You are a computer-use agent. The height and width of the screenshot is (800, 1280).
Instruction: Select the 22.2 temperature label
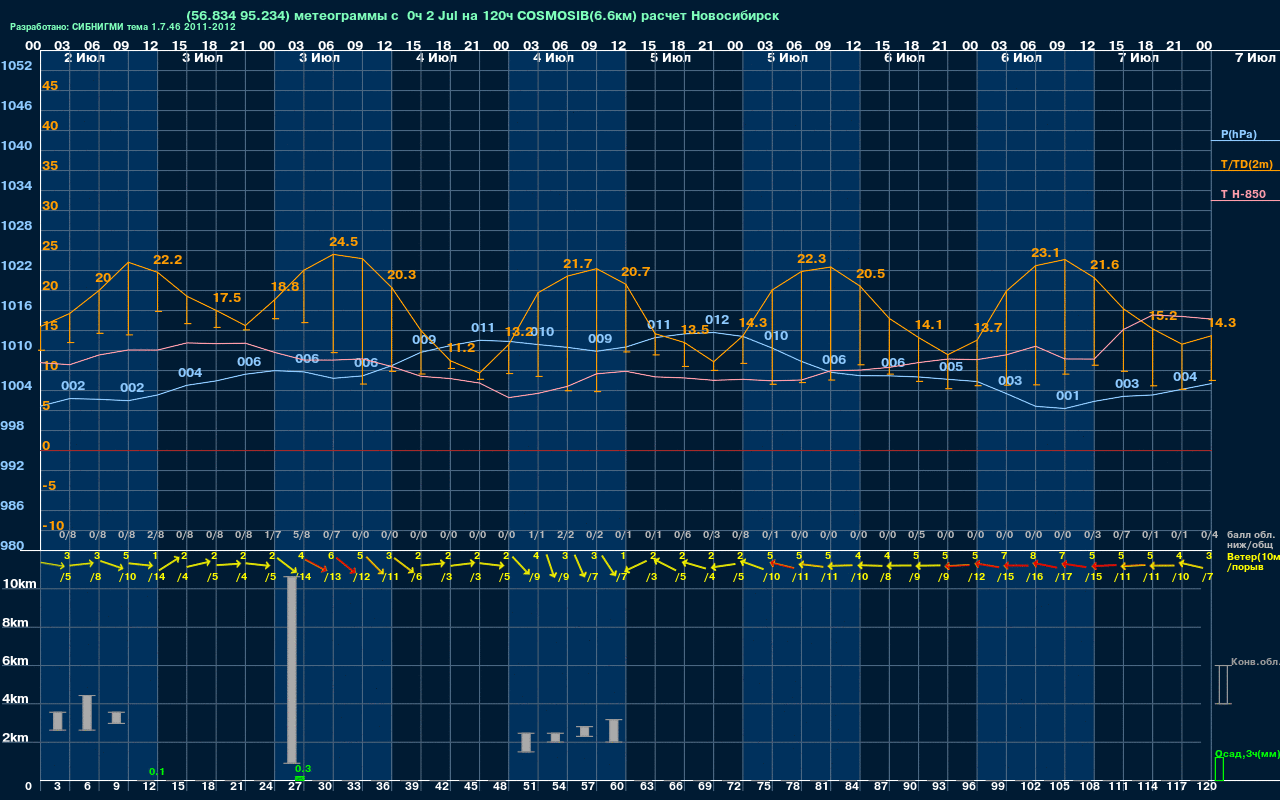tap(168, 260)
